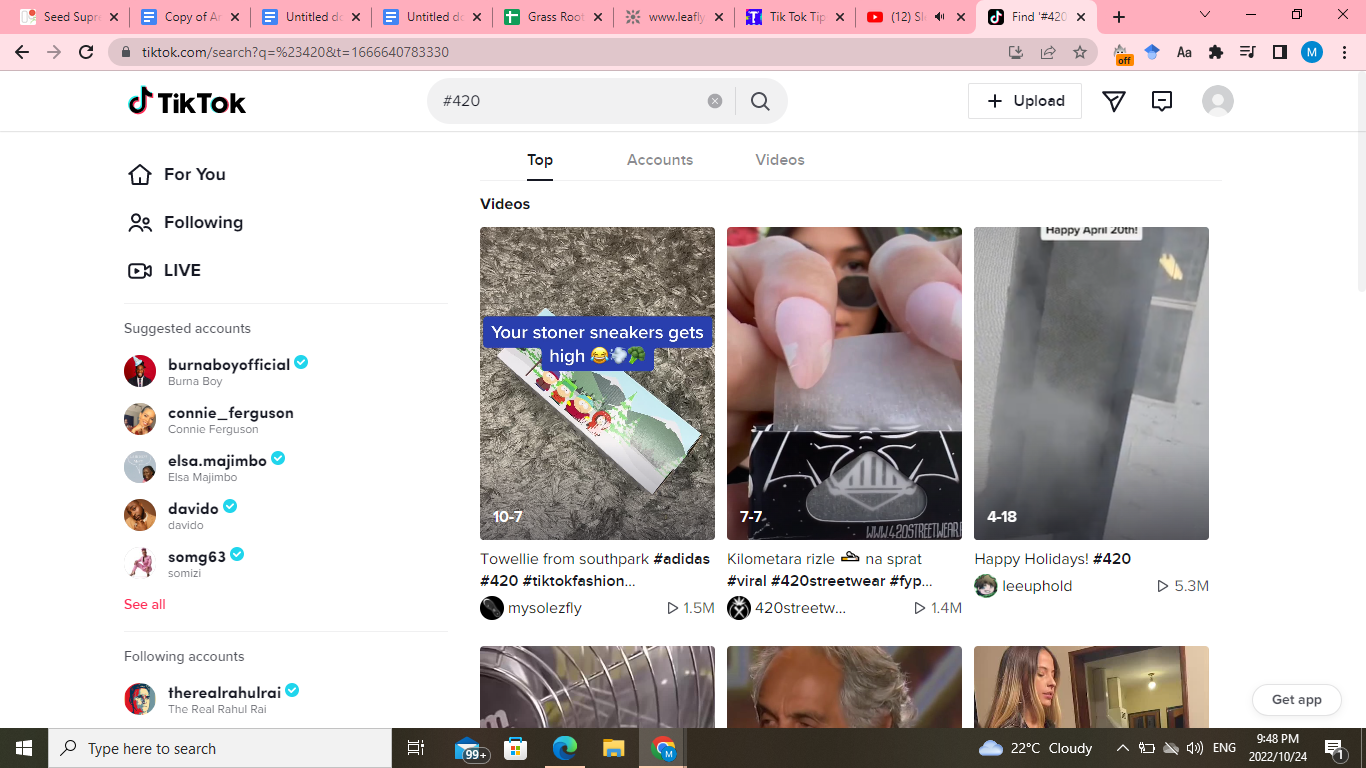
Task: Click the extension icon with 'off' badge
Action: click(x=1123, y=54)
